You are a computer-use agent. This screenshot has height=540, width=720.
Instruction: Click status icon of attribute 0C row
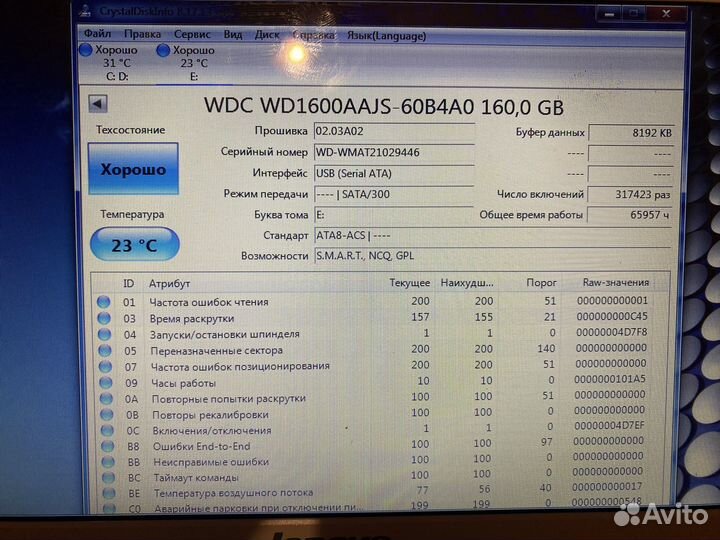coord(107,430)
